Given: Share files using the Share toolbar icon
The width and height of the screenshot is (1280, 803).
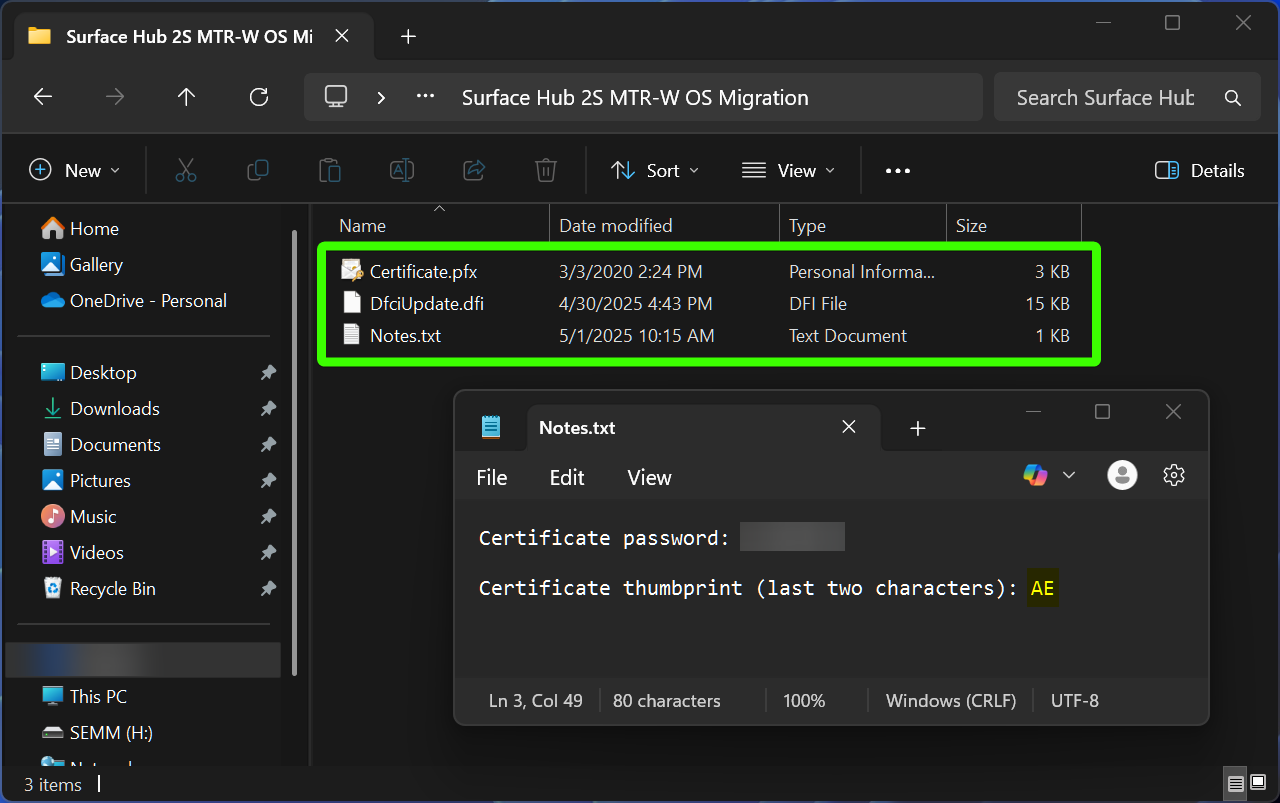Looking at the screenshot, I should 474,170.
